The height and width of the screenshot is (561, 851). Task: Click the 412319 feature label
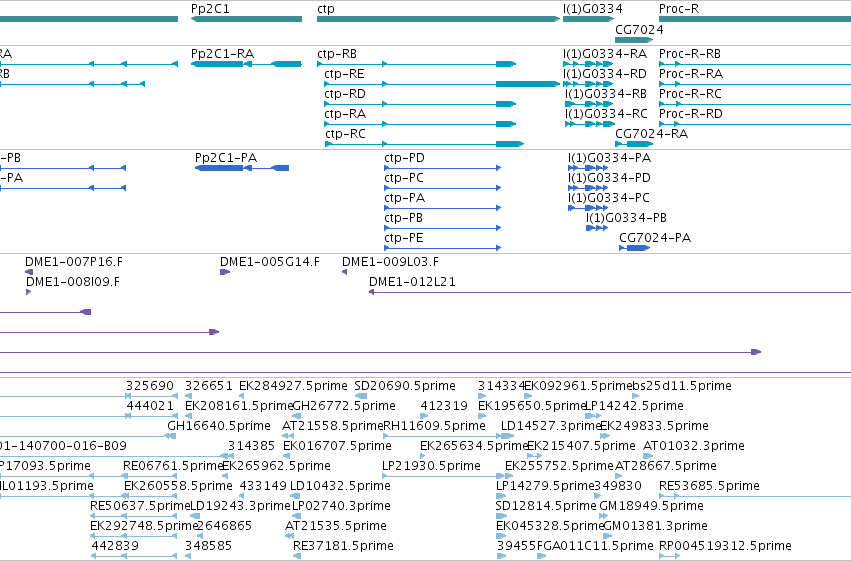click(x=443, y=406)
